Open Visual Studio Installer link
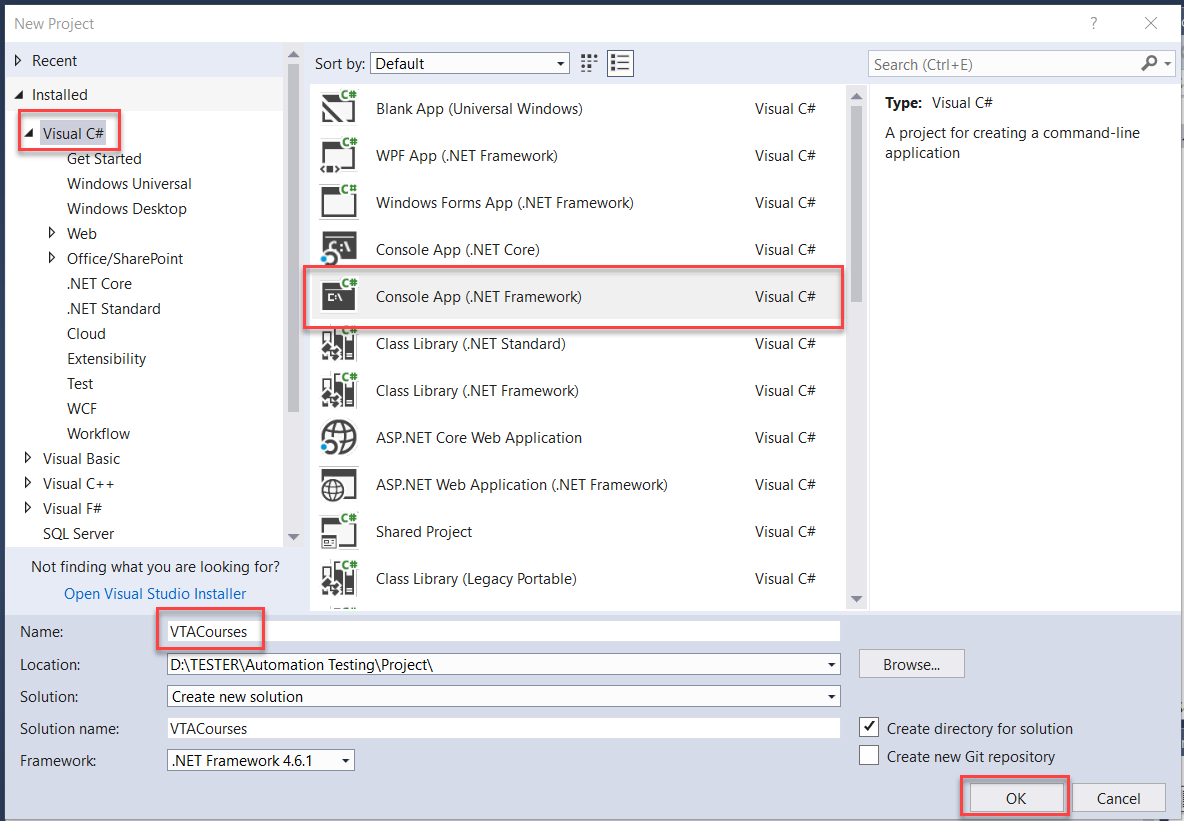Image resolution: width=1184 pixels, height=821 pixels. point(155,593)
